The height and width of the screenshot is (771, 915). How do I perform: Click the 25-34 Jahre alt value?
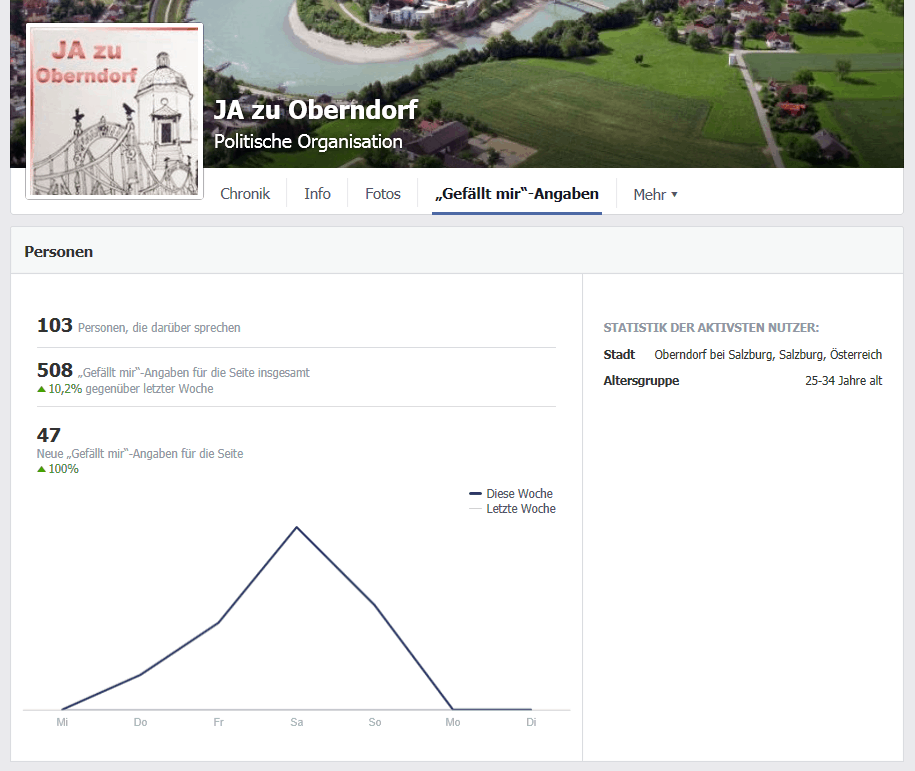point(843,381)
